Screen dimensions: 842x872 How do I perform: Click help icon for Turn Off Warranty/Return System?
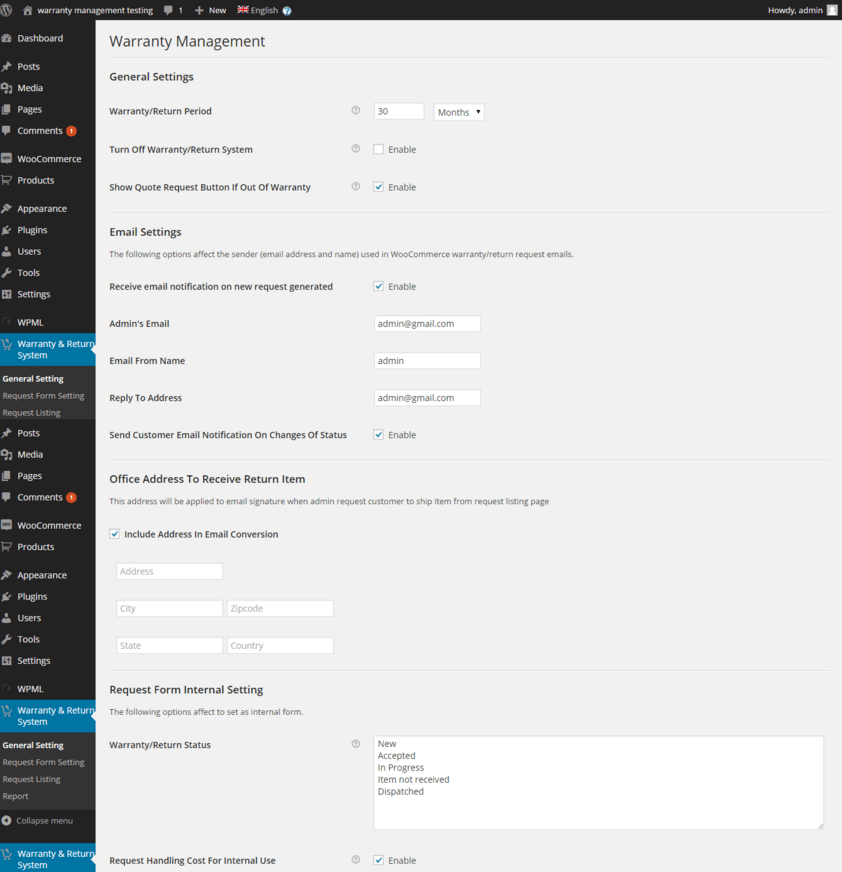(356, 148)
